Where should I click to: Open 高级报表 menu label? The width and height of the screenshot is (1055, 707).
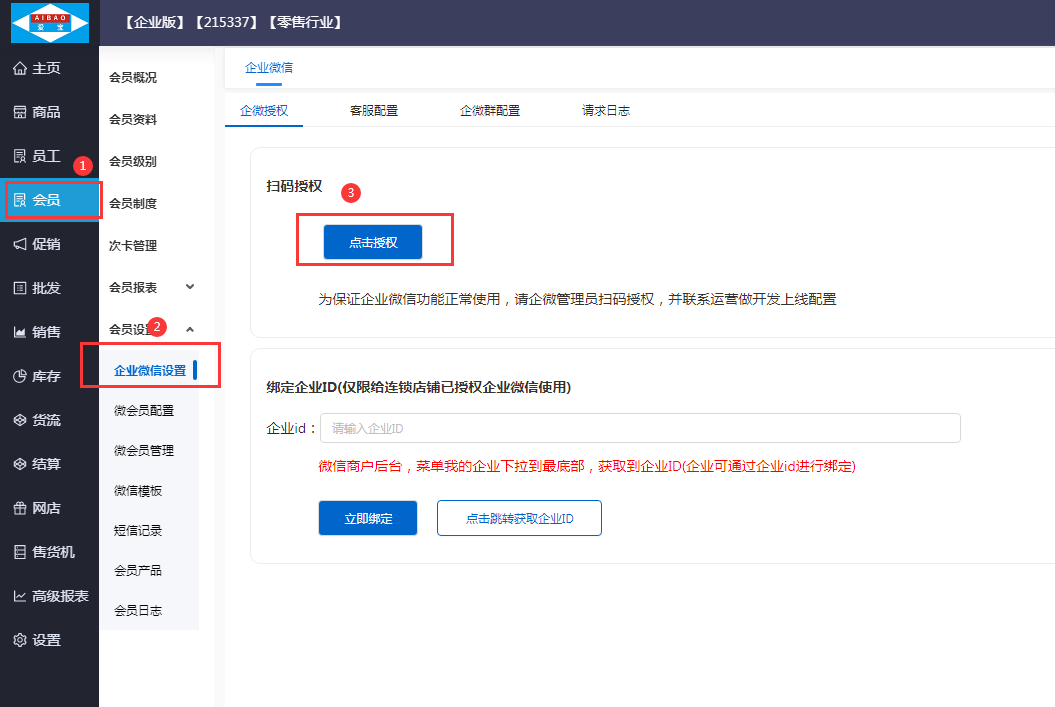61,596
